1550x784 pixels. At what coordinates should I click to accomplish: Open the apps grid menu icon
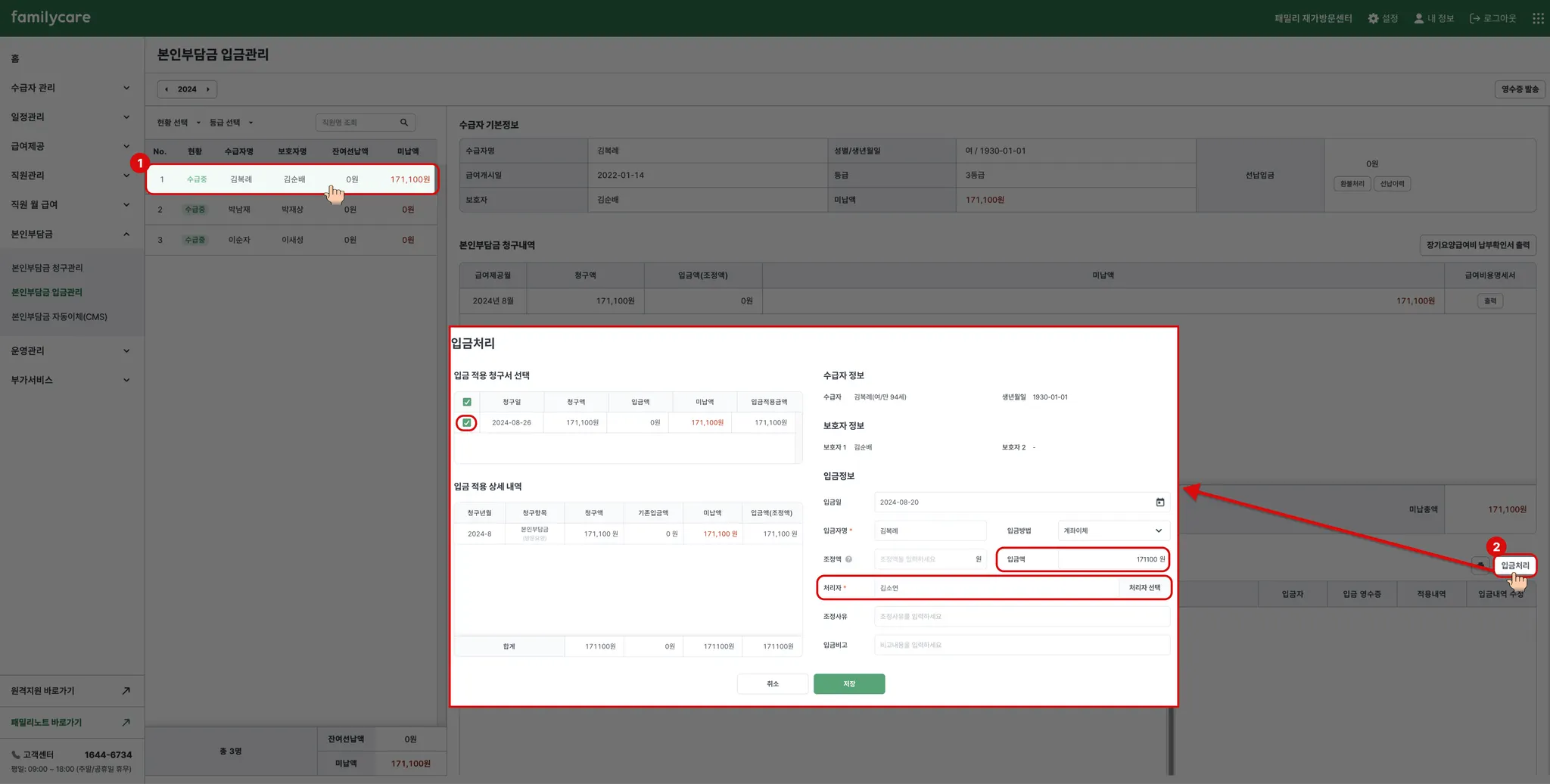point(1538,18)
